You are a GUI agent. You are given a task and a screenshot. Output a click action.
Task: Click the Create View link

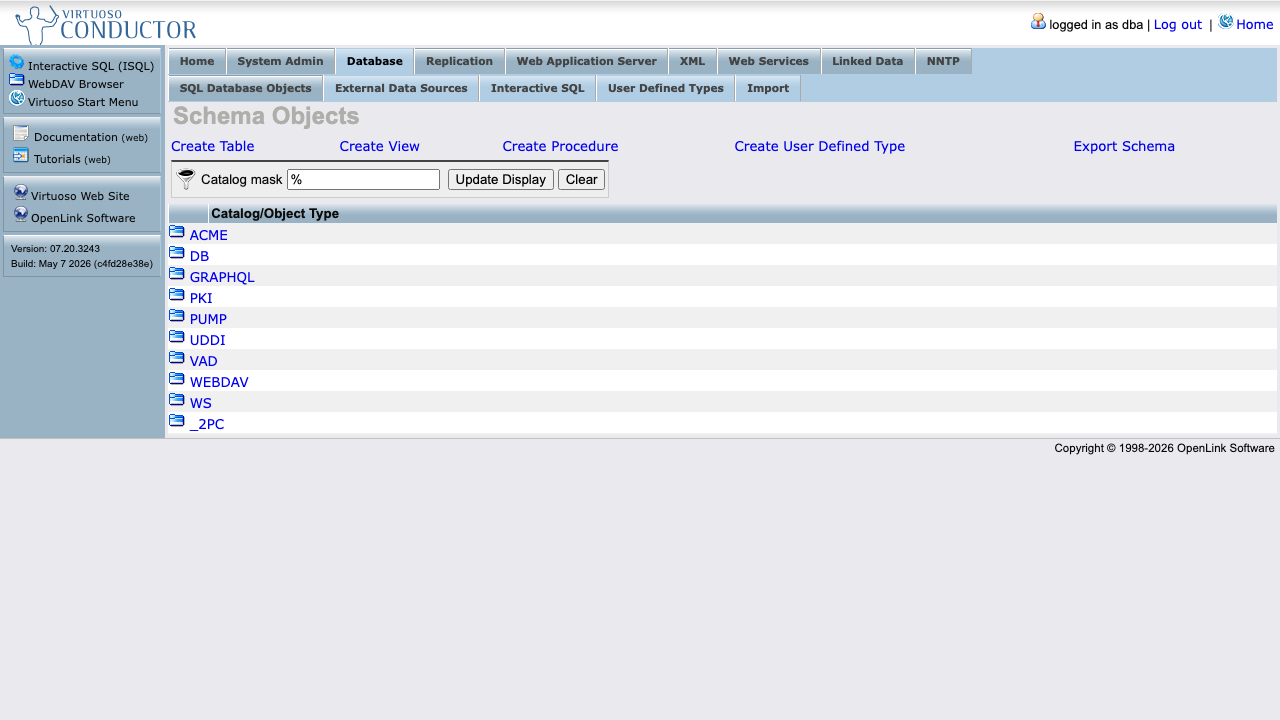[x=379, y=146]
